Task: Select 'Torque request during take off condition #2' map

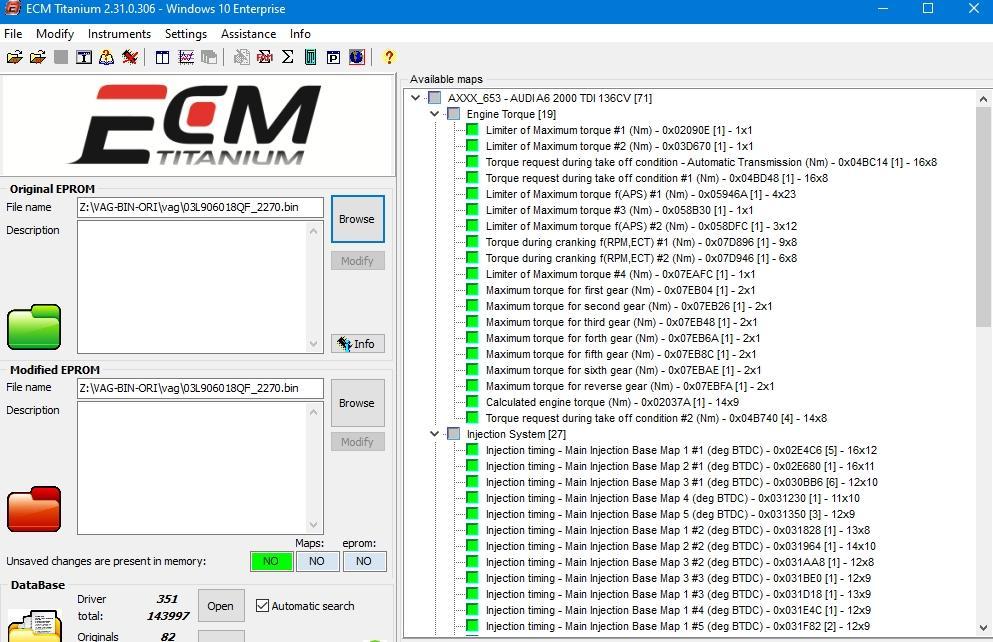Action: click(x=656, y=418)
